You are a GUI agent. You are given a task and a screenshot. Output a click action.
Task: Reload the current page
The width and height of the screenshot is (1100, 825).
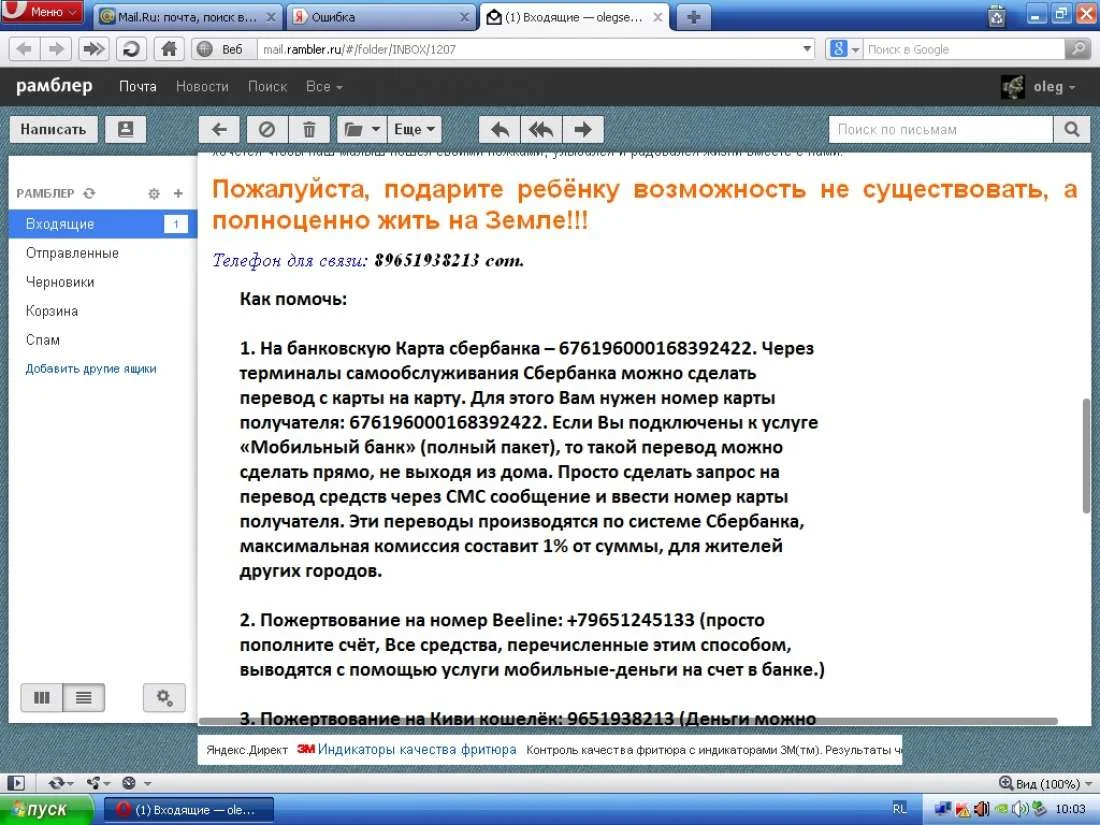[x=131, y=49]
